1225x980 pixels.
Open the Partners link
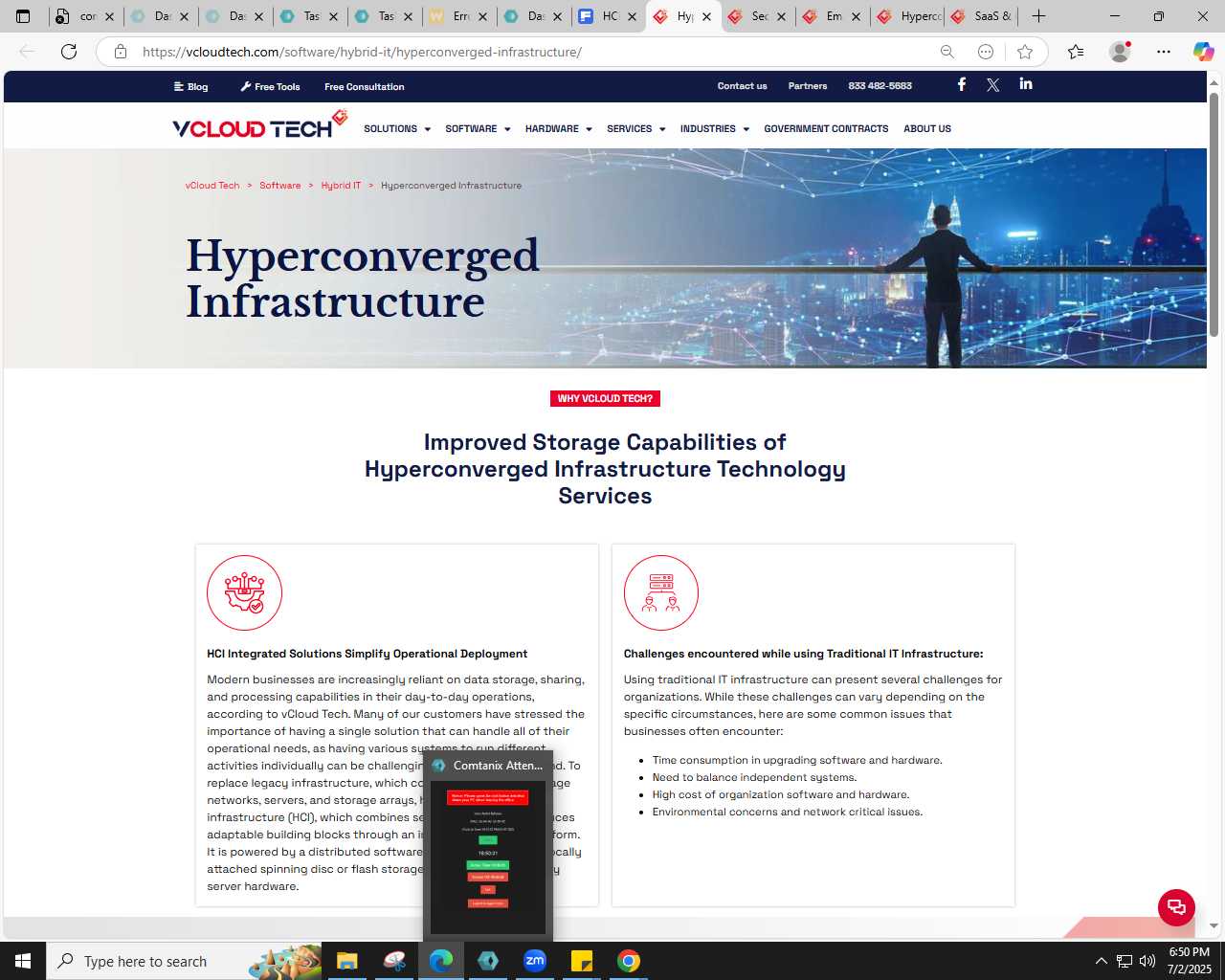(808, 86)
